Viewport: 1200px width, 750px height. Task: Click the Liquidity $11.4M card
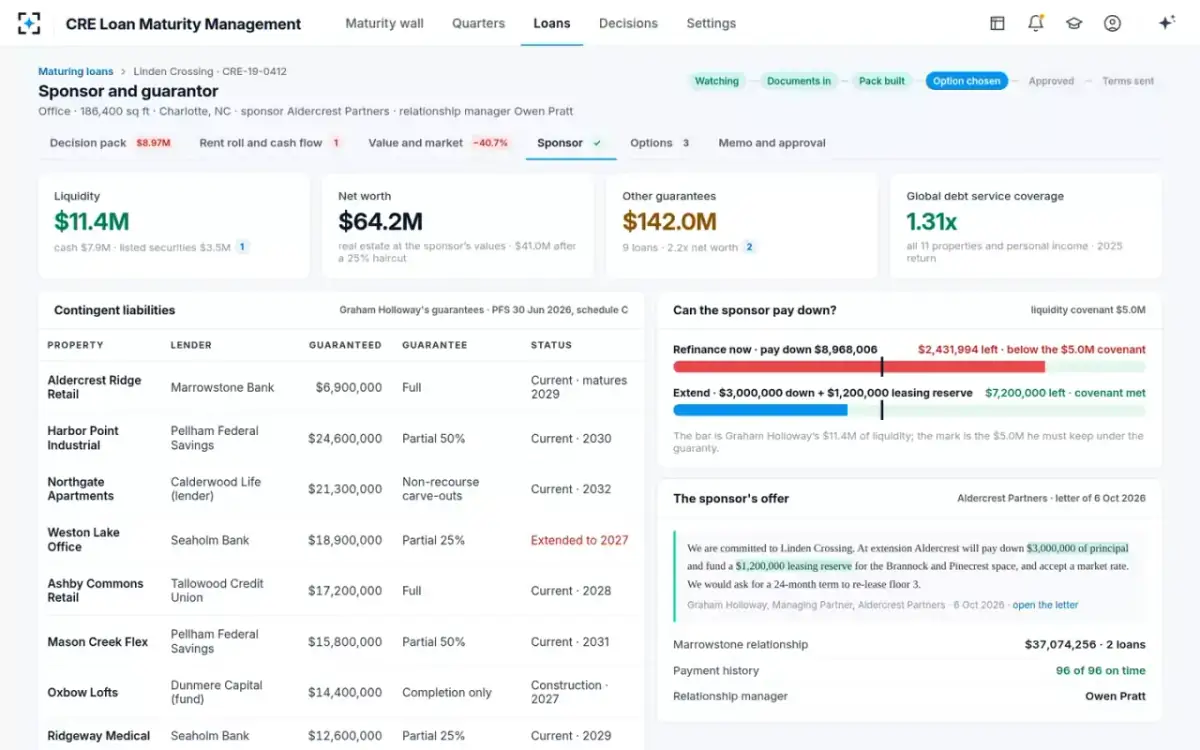[x=174, y=226]
